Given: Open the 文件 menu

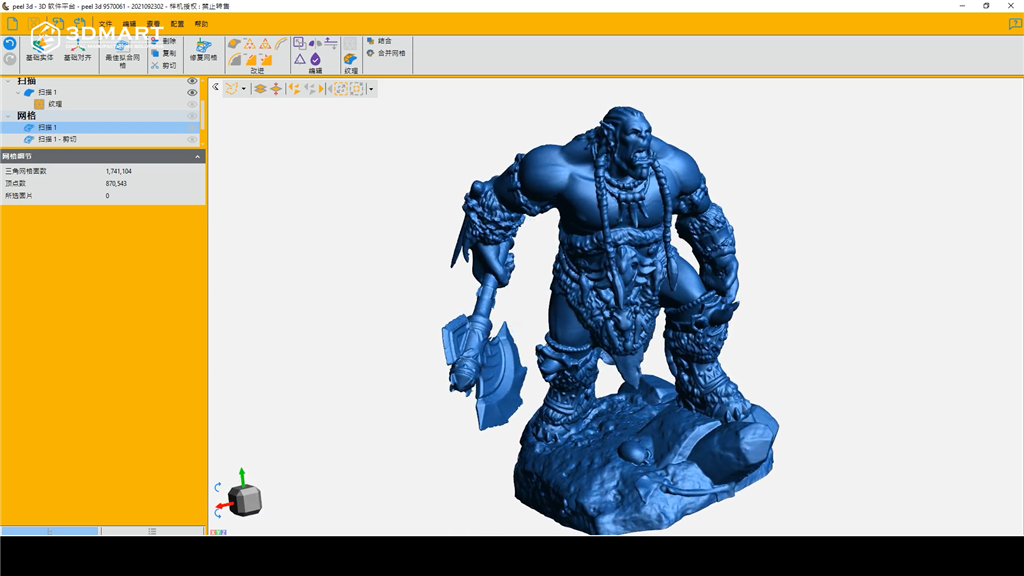Looking at the screenshot, I should [105, 23].
